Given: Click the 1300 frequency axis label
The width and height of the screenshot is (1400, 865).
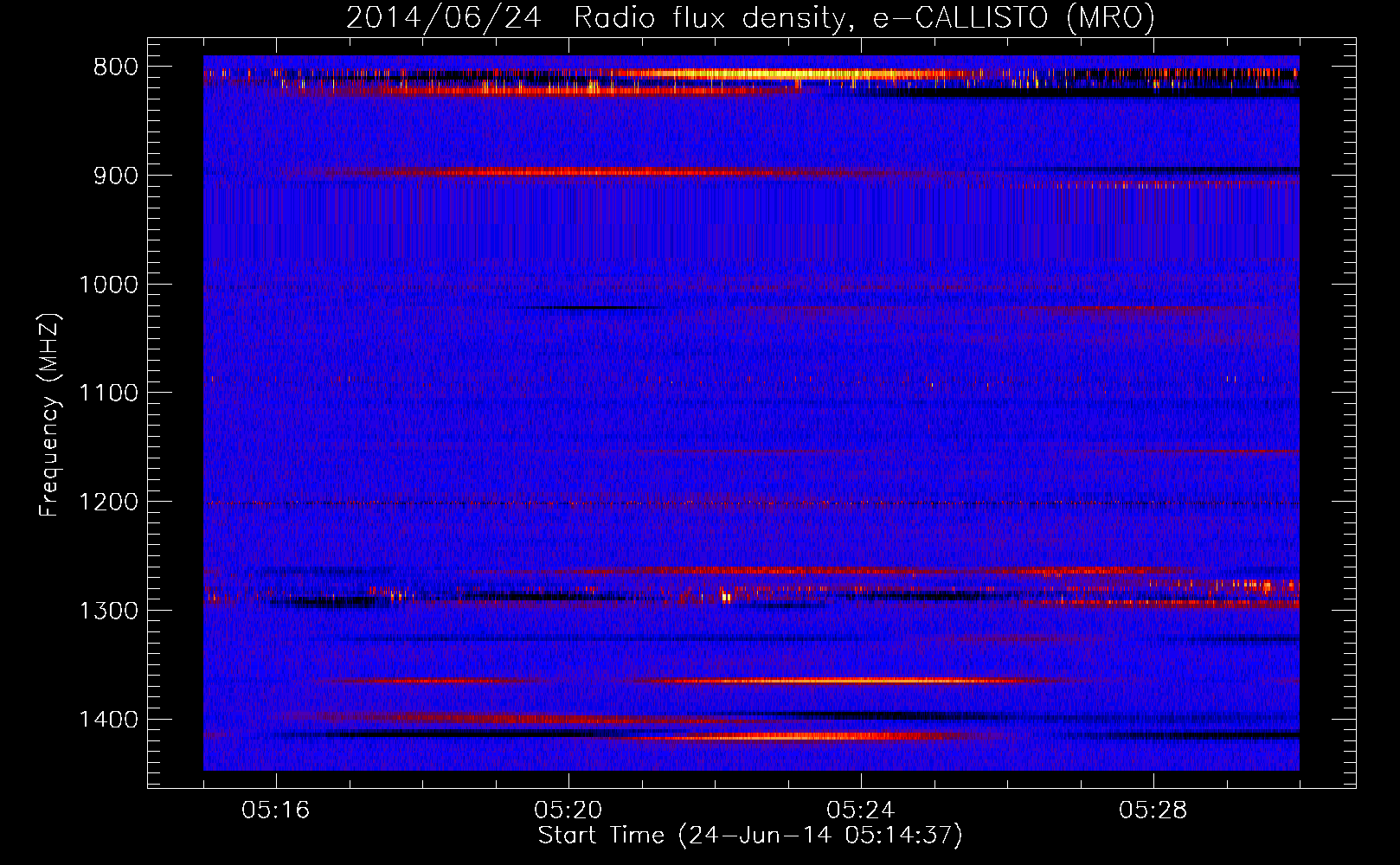Looking at the screenshot, I should pos(108,611).
